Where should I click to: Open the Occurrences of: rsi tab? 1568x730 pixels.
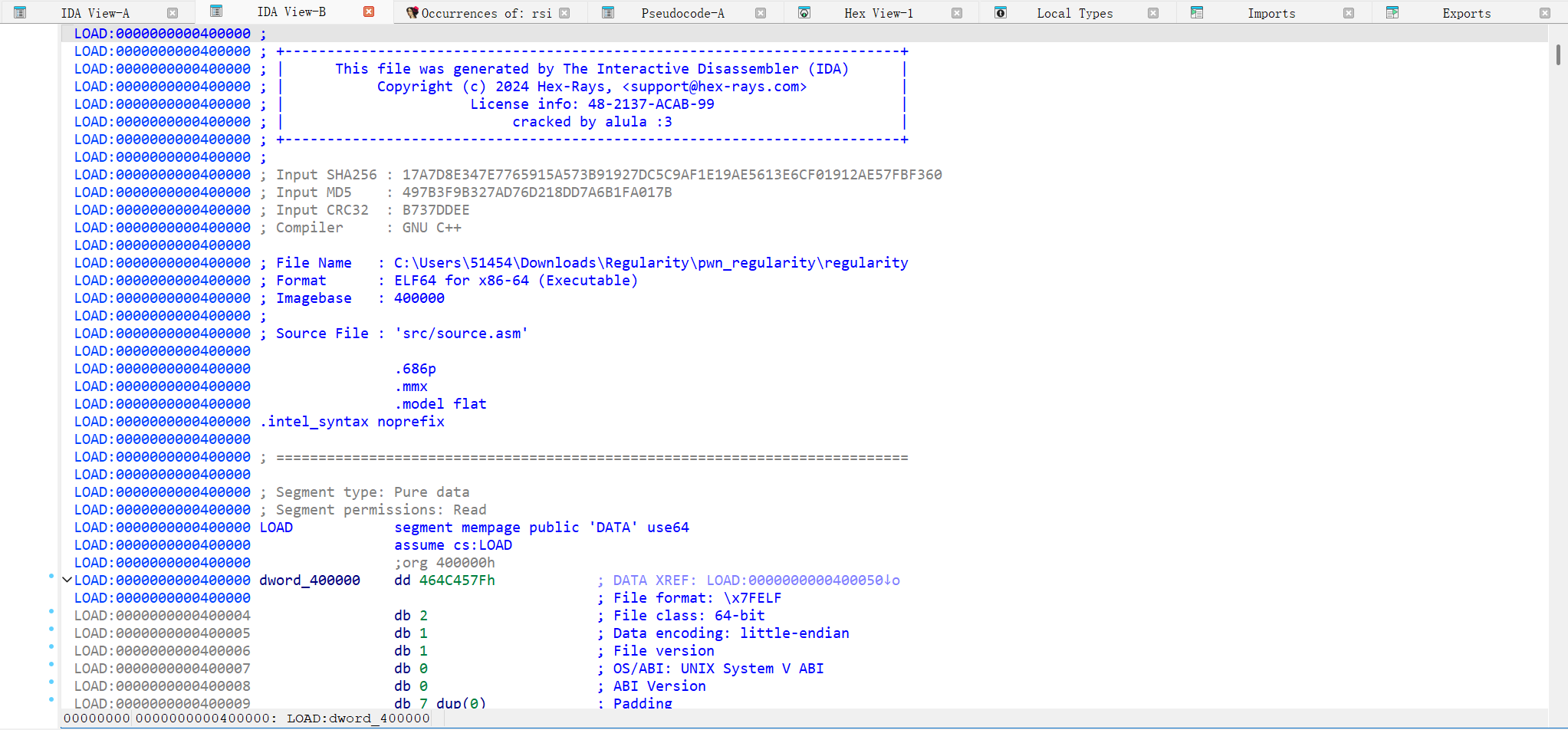tap(486, 13)
